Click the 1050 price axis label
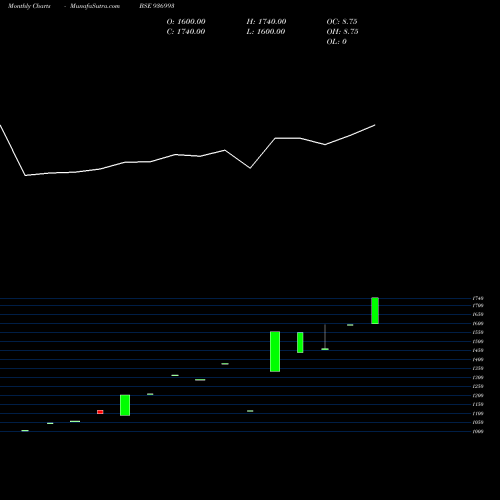The image size is (500, 500). pyautogui.click(x=478, y=422)
